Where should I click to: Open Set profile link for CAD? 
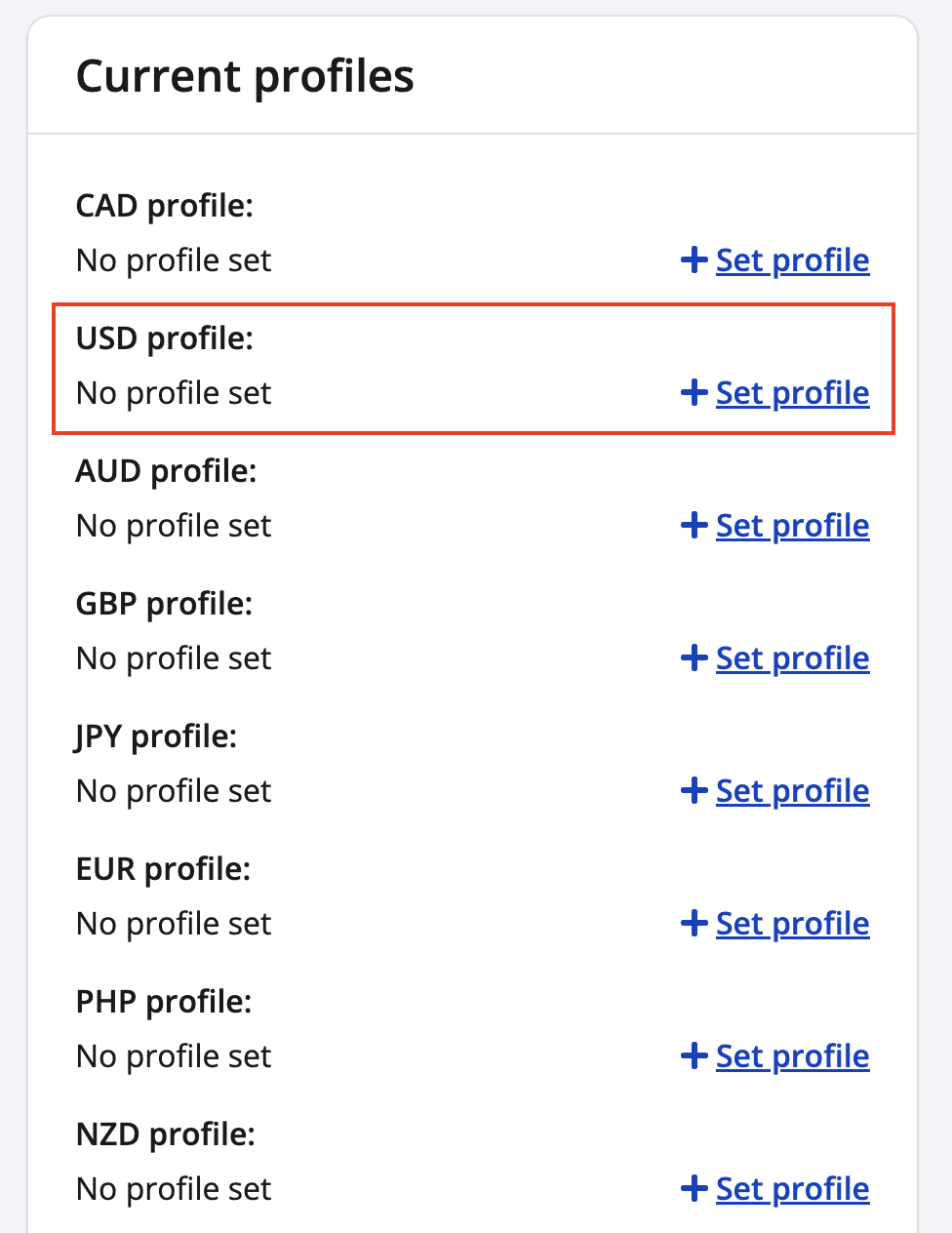[x=792, y=260]
